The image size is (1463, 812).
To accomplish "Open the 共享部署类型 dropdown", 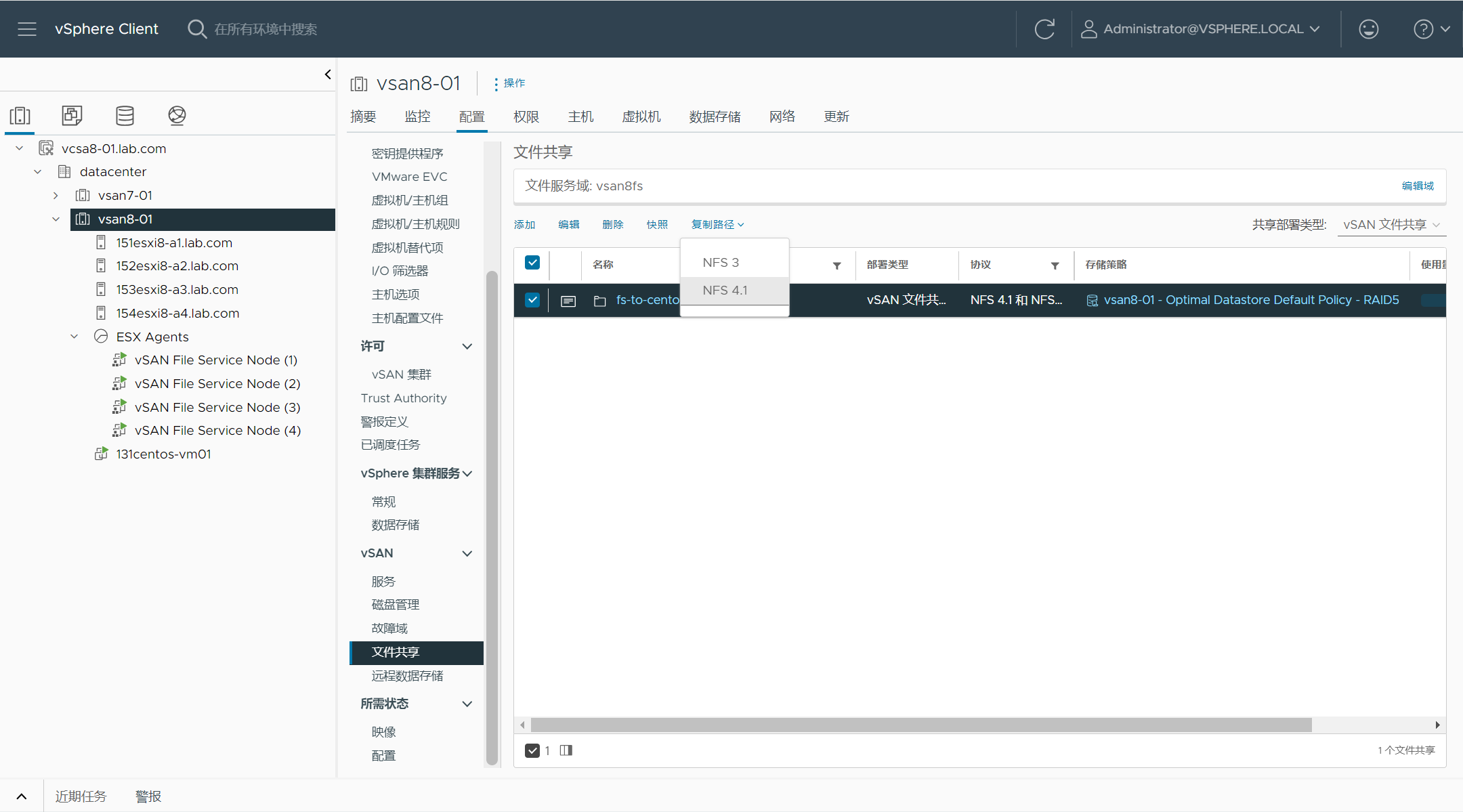I will 1391,225.
